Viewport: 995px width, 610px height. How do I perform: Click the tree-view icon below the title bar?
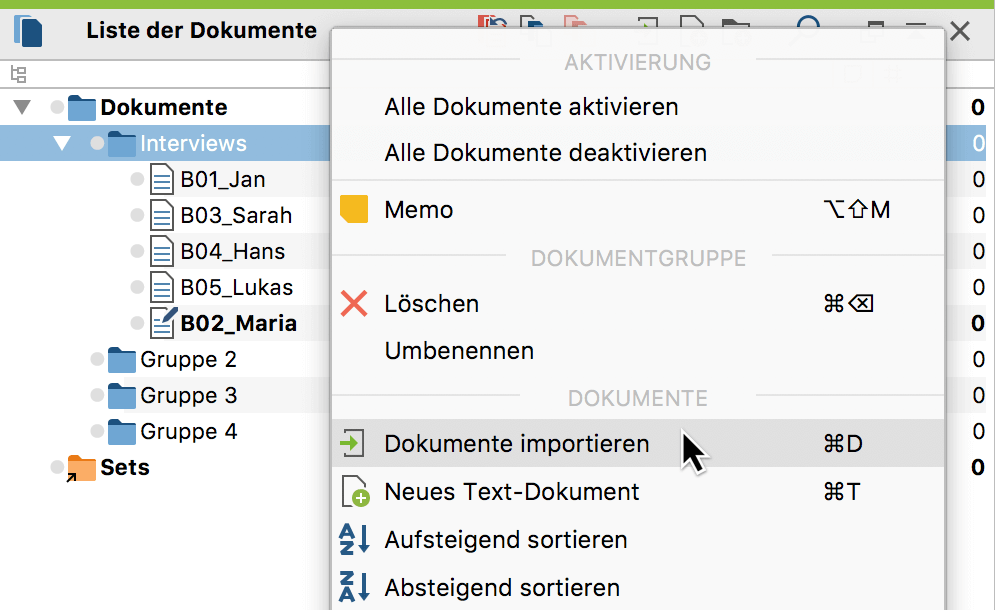pos(18,73)
